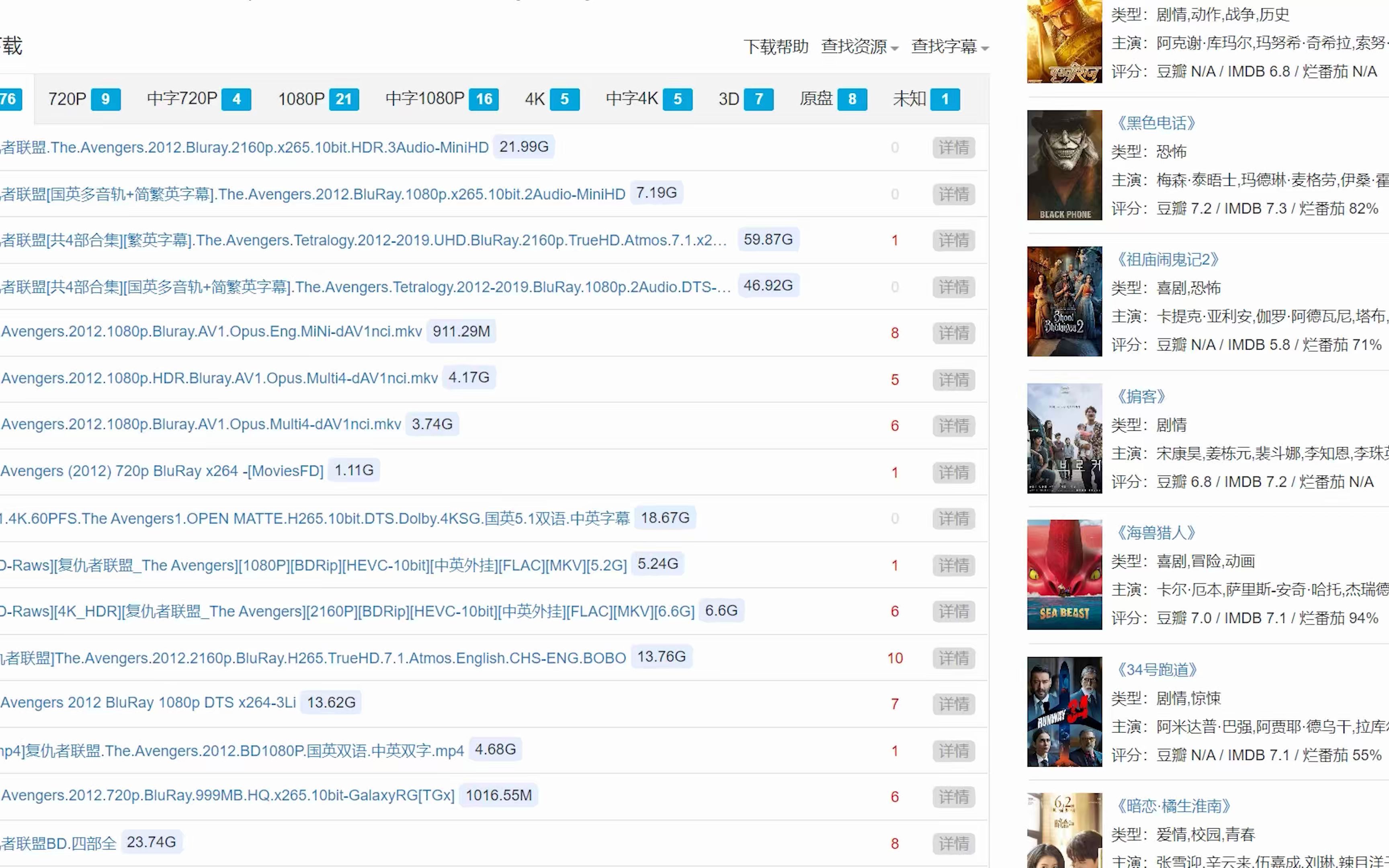Switch to the 中字4K tab
The image size is (1389, 868).
[x=649, y=99]
